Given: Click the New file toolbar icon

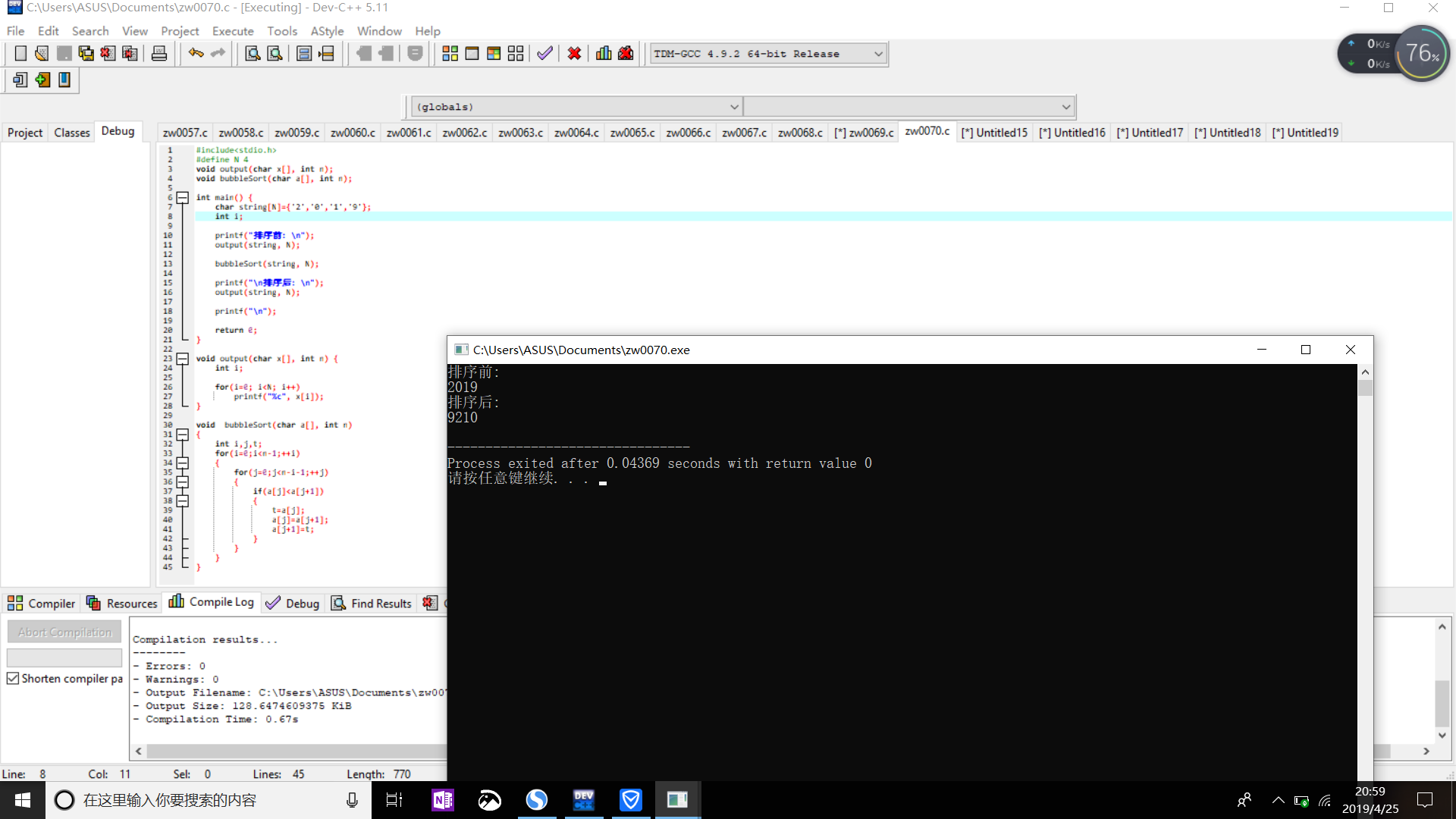Looking at the screenshot, I should [x=20, y=54].
